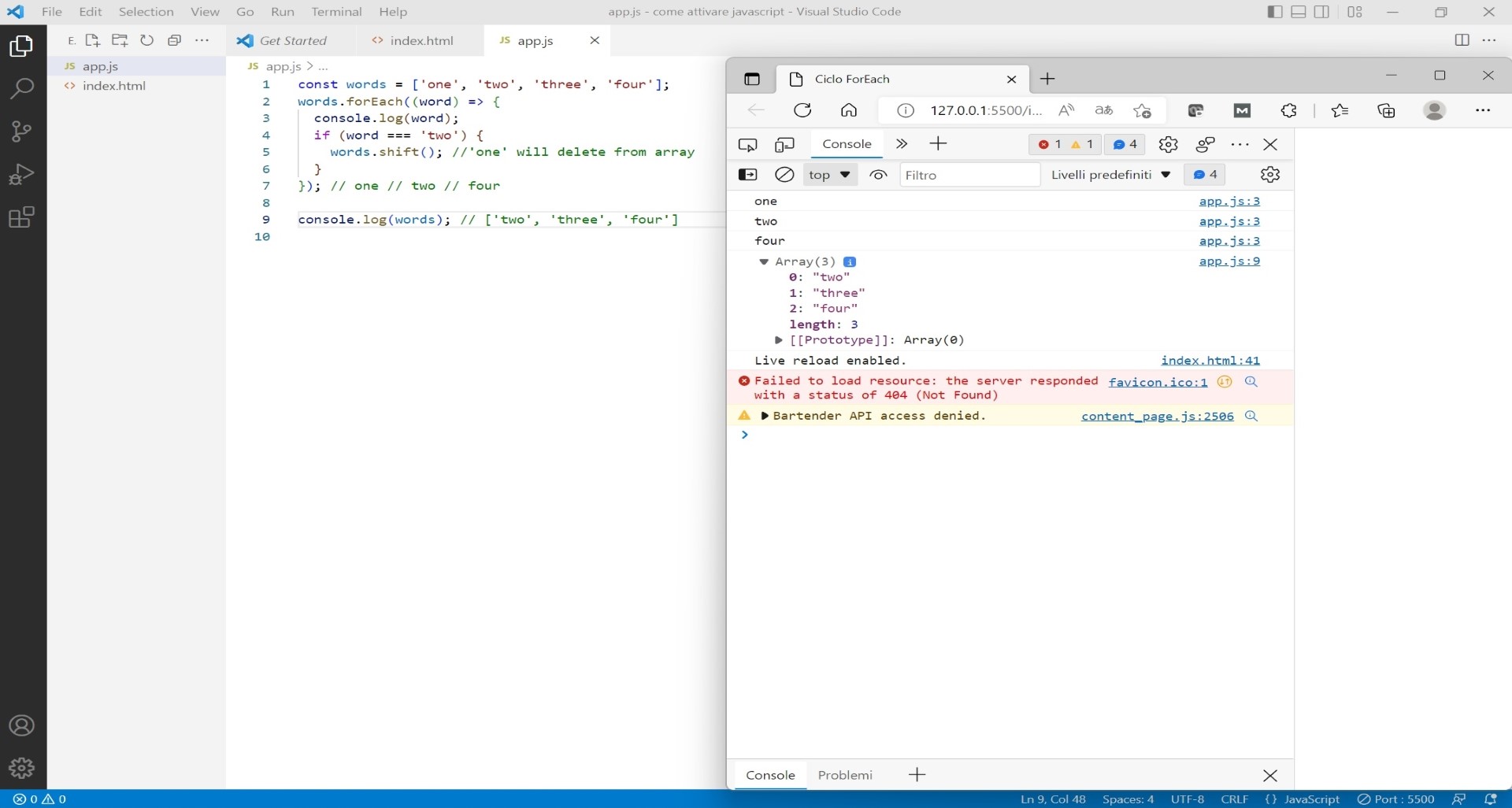Screen dimensions: 1512x808
Task: Toggle device emulation mode in DevTools
Action: click(x=784, y=144)
